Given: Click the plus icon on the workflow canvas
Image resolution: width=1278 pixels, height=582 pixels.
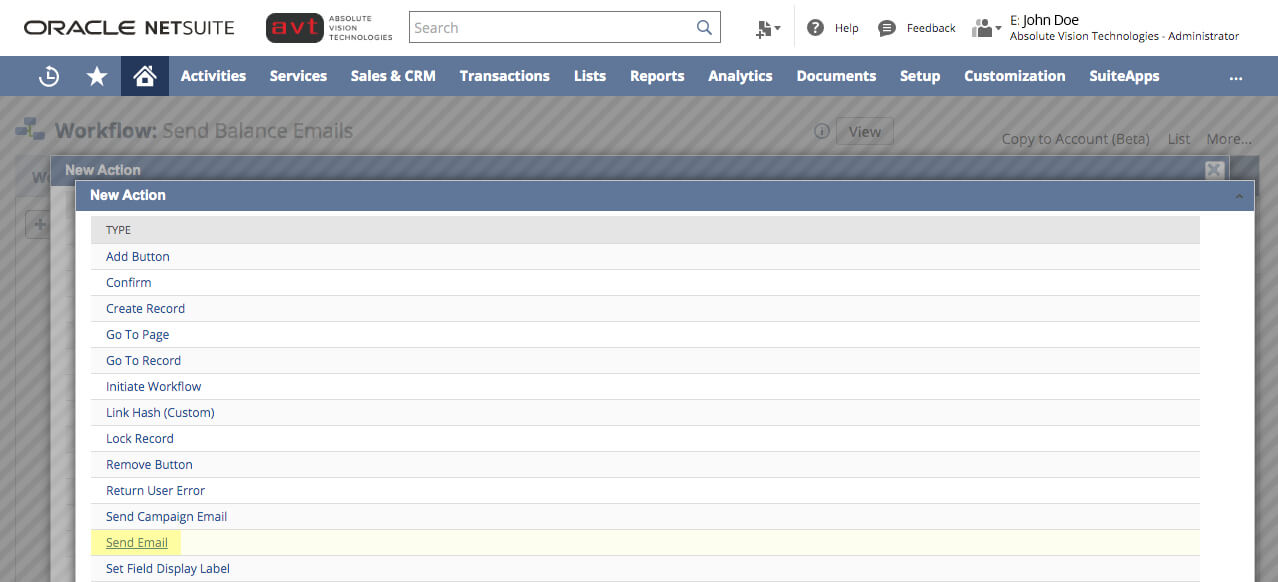Looking at the screenshot, I should click(x=38, y=224).
